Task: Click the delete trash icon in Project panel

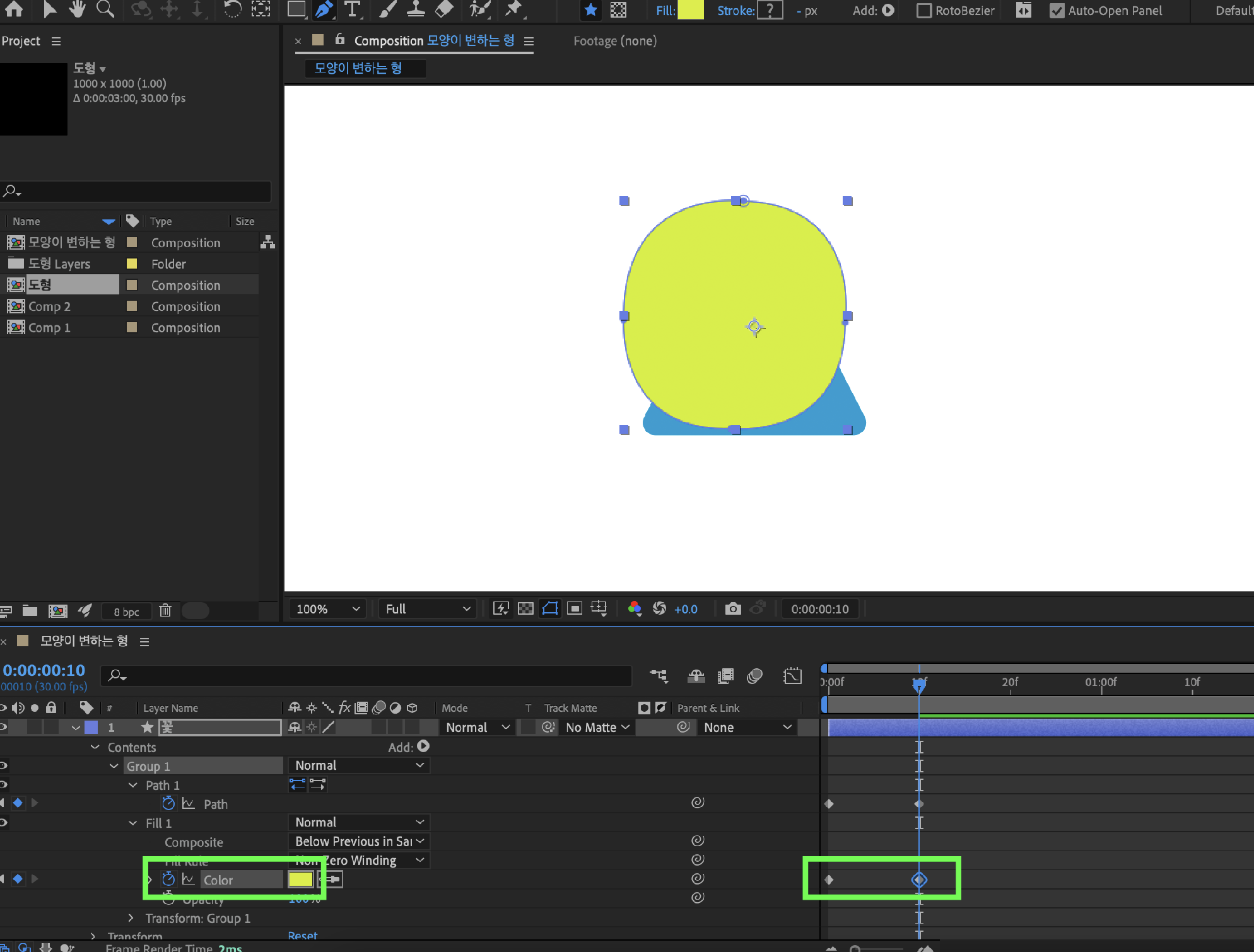Action: tap(165, 610)
